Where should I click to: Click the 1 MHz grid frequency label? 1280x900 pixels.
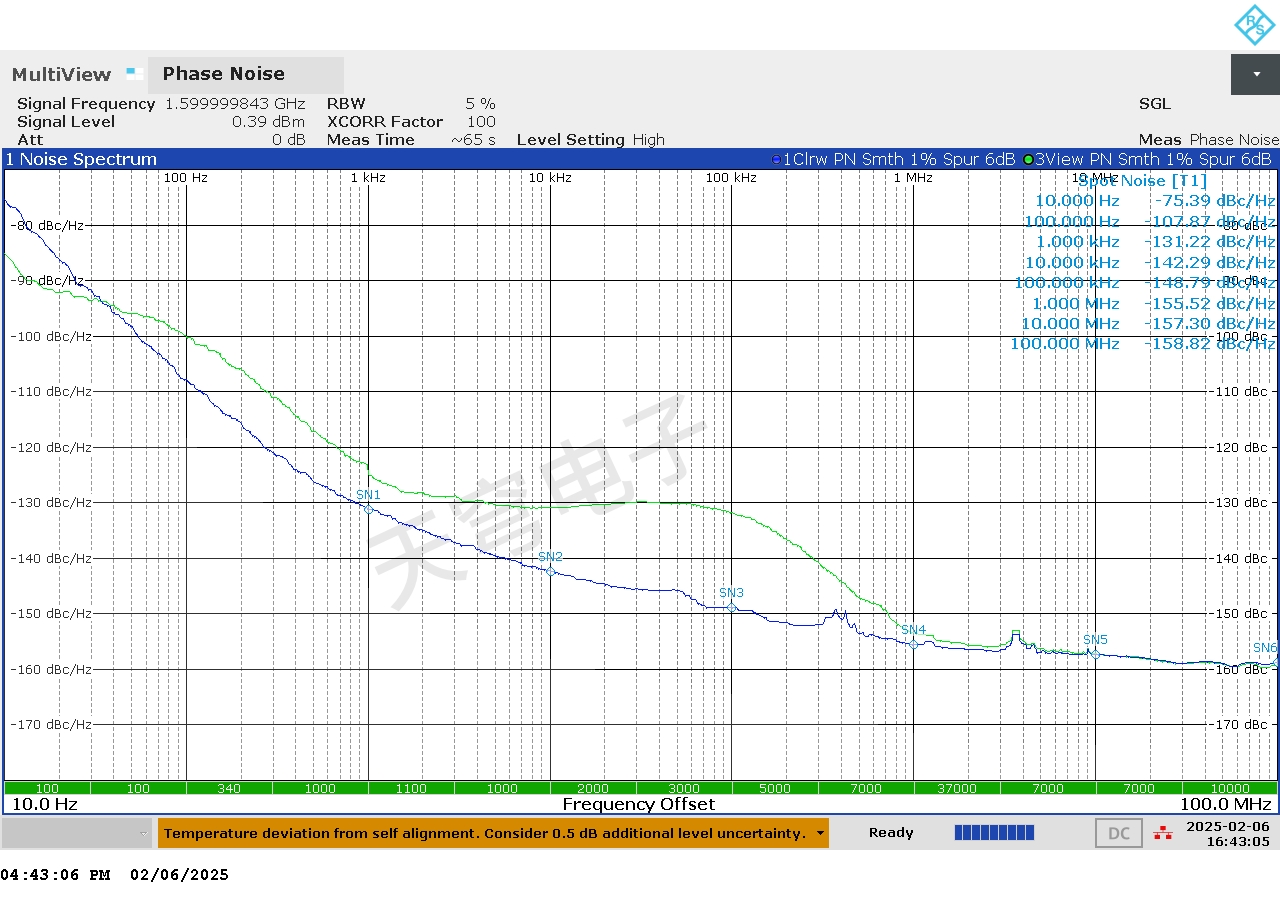[913, 178]
